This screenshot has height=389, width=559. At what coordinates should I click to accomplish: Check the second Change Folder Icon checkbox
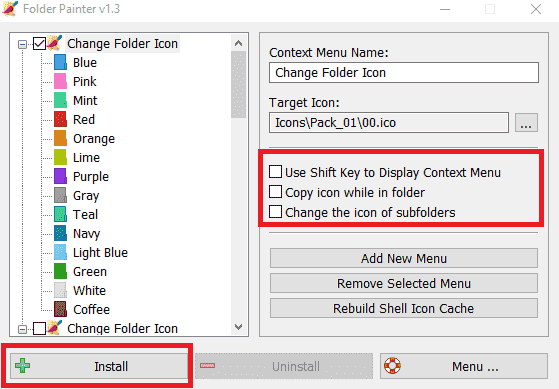[x=39, y=328]
